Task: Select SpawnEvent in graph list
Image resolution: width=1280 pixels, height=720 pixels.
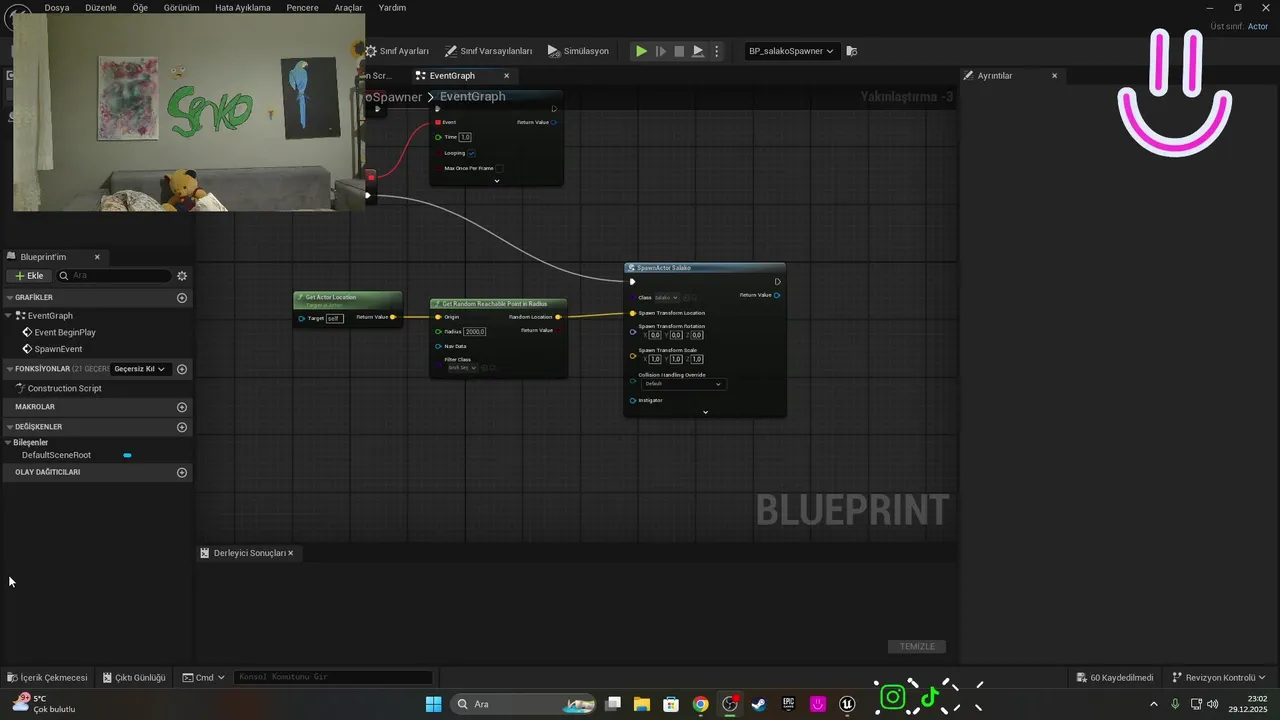Action: 58,349
